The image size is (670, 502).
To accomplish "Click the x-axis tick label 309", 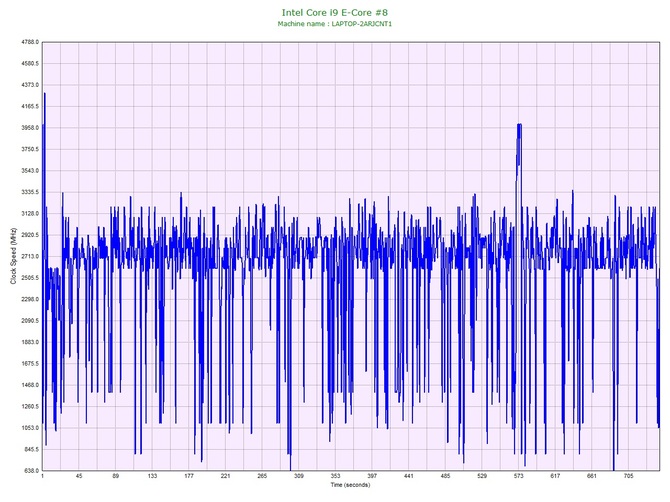I will pos(299,476).
